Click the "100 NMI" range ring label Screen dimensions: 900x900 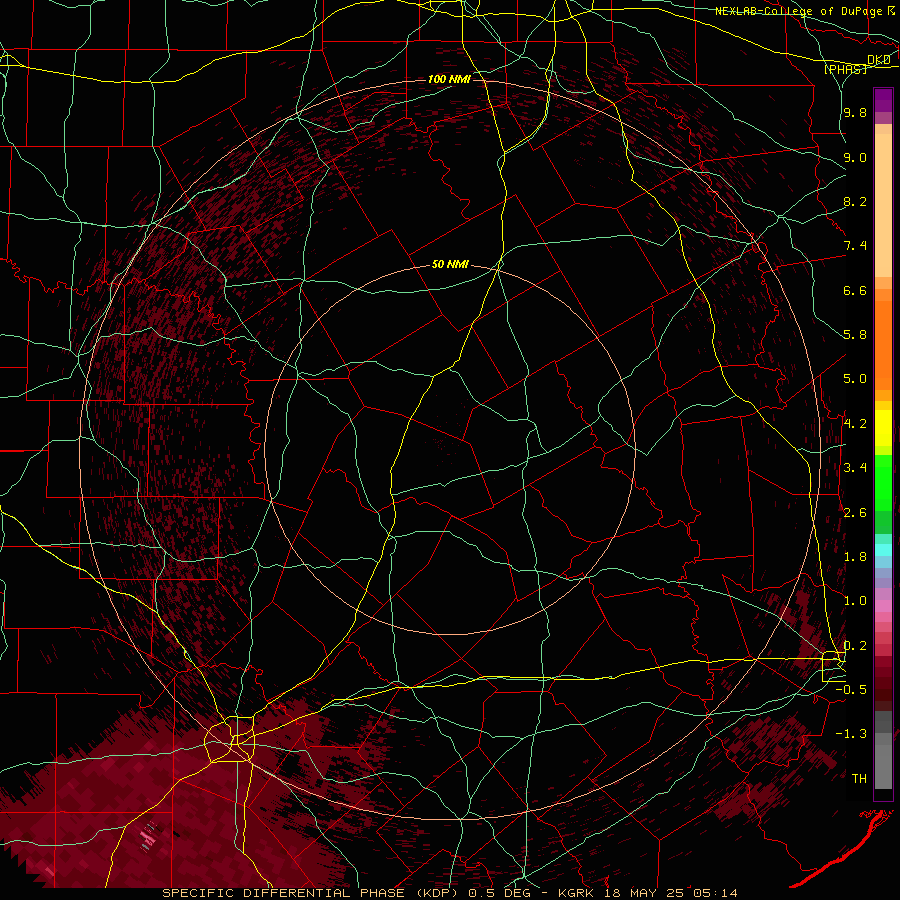pos(449,79)
